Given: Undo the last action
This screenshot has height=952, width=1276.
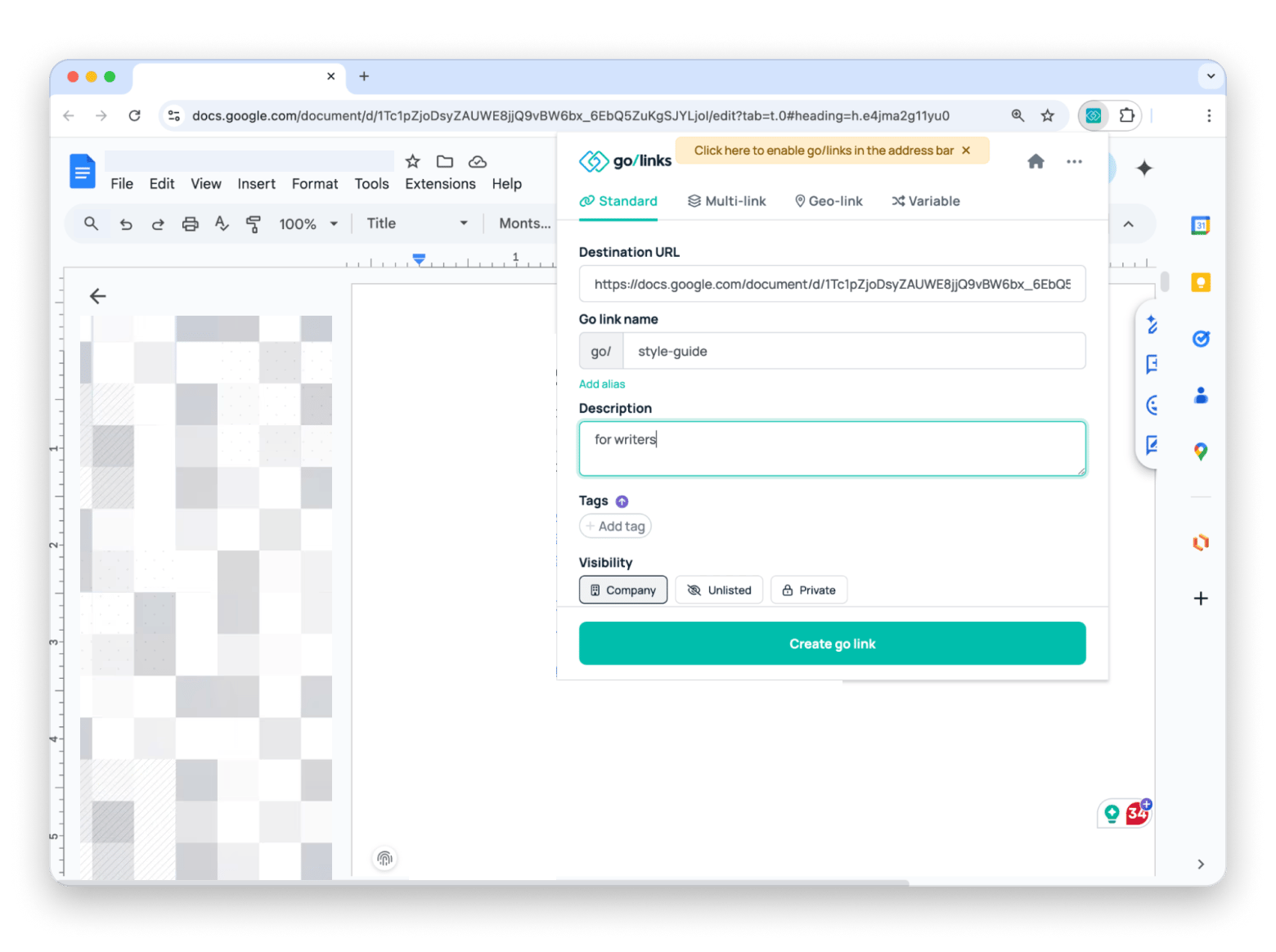Looking at the screenshot, I should point(126,223).
